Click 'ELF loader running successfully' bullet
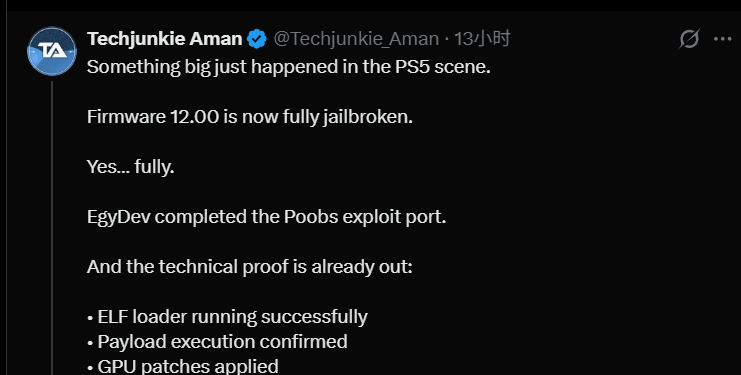This screenshot has width=741, height=375. pos(227,316)
